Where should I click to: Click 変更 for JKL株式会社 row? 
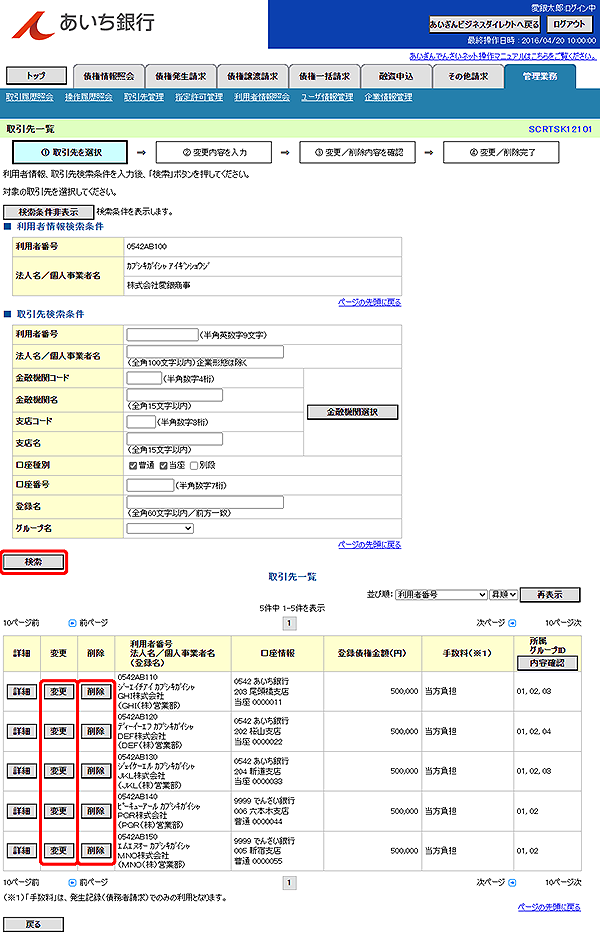pyautogui.click(x=59, y=771)
